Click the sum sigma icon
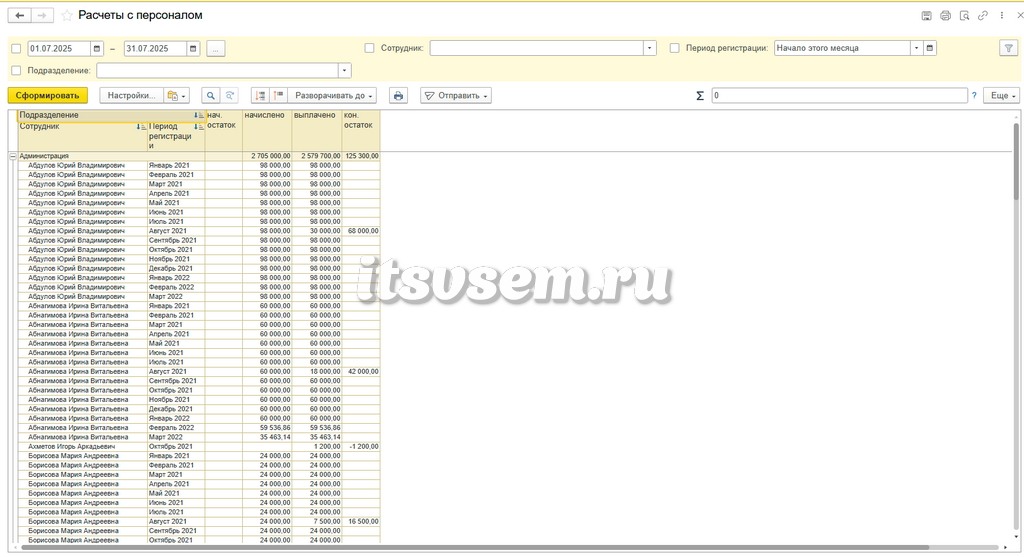This screenshot has width=1024, height=557. tap(699, 96)
